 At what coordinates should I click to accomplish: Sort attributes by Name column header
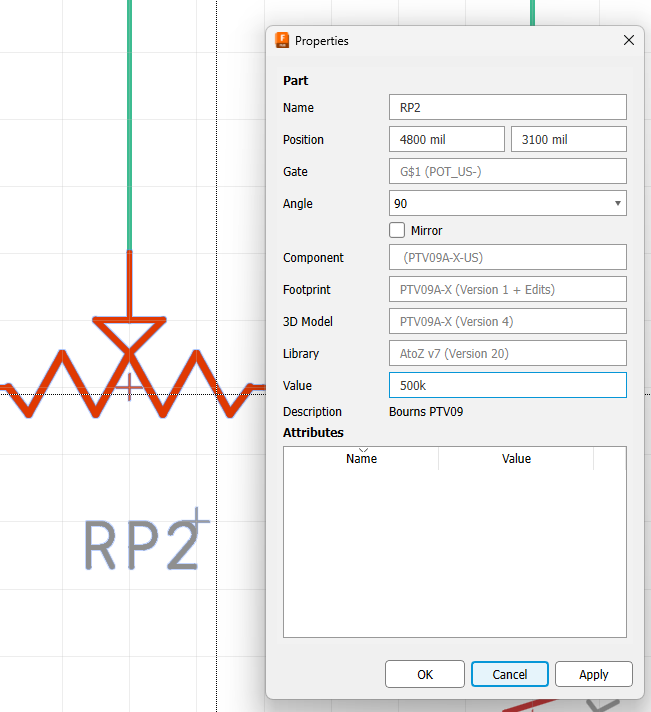point(361,459)
